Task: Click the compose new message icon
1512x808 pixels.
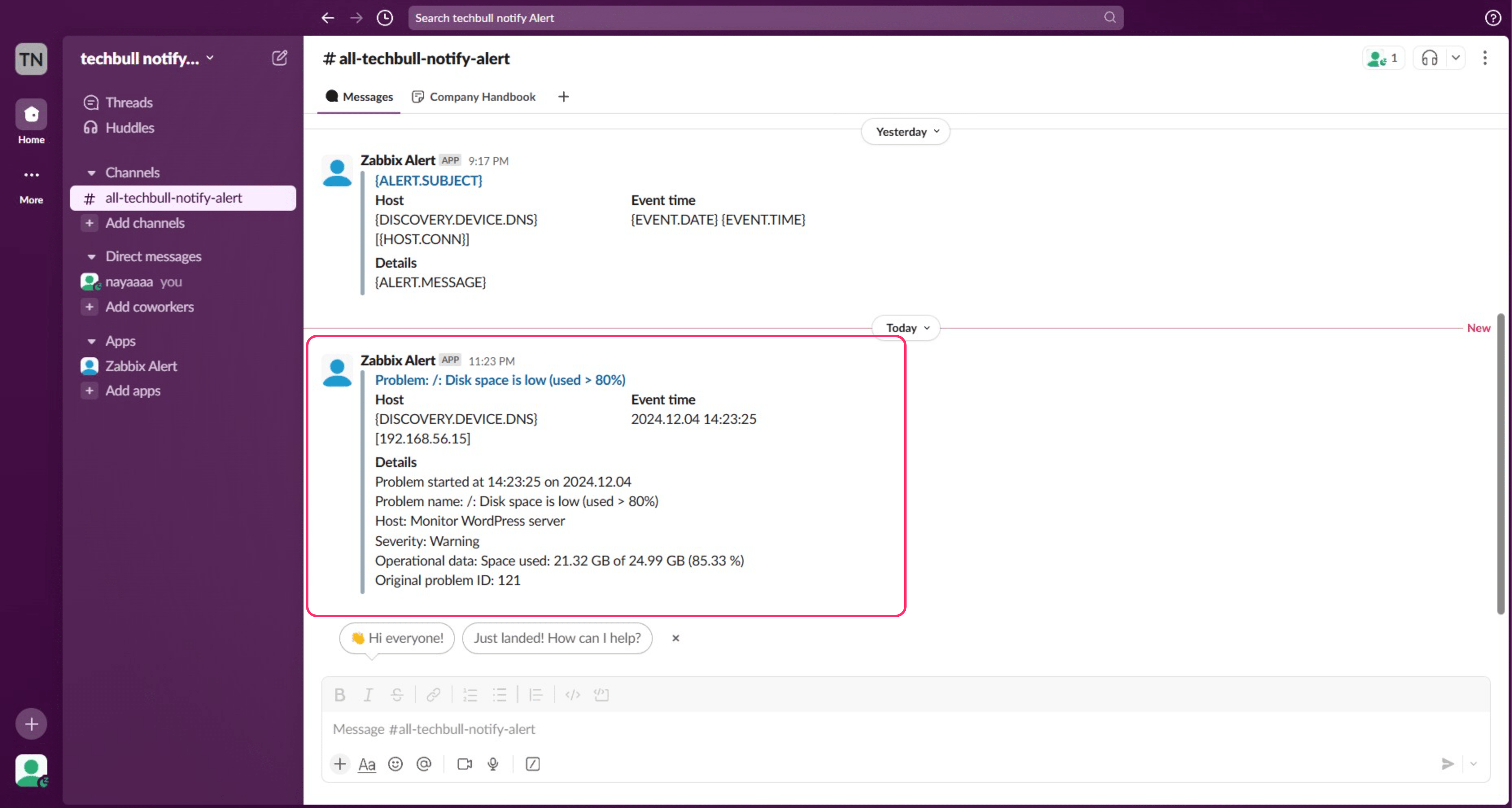Action: click(280, 57)
